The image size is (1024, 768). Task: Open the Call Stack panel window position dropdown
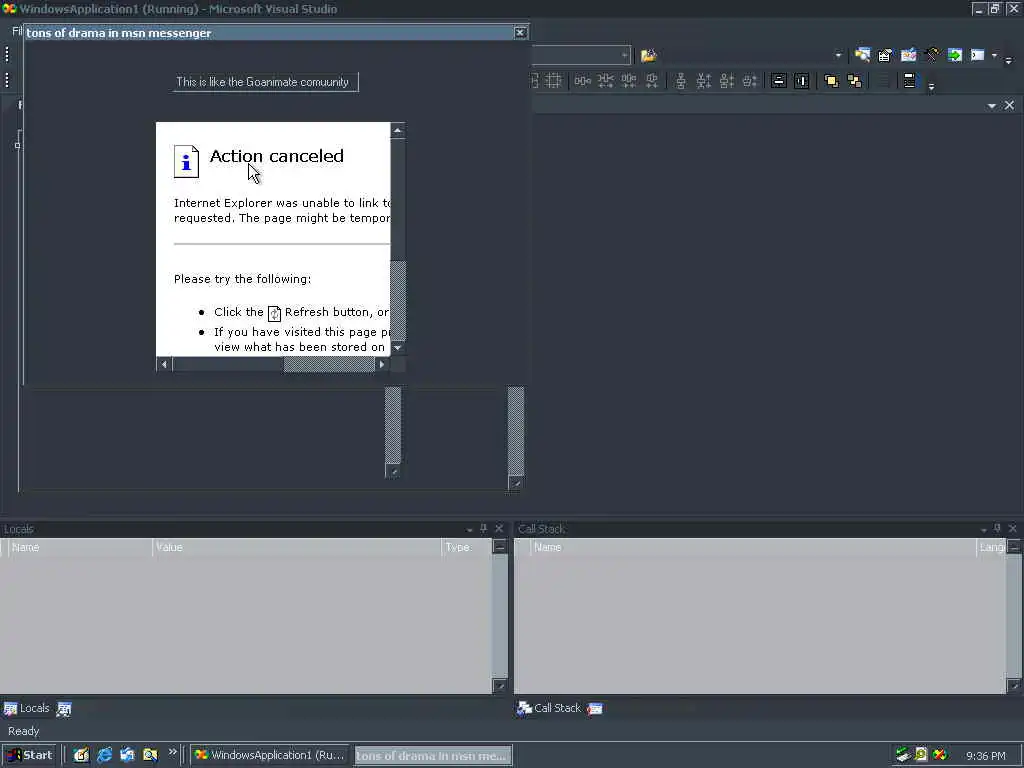(984, 530)
